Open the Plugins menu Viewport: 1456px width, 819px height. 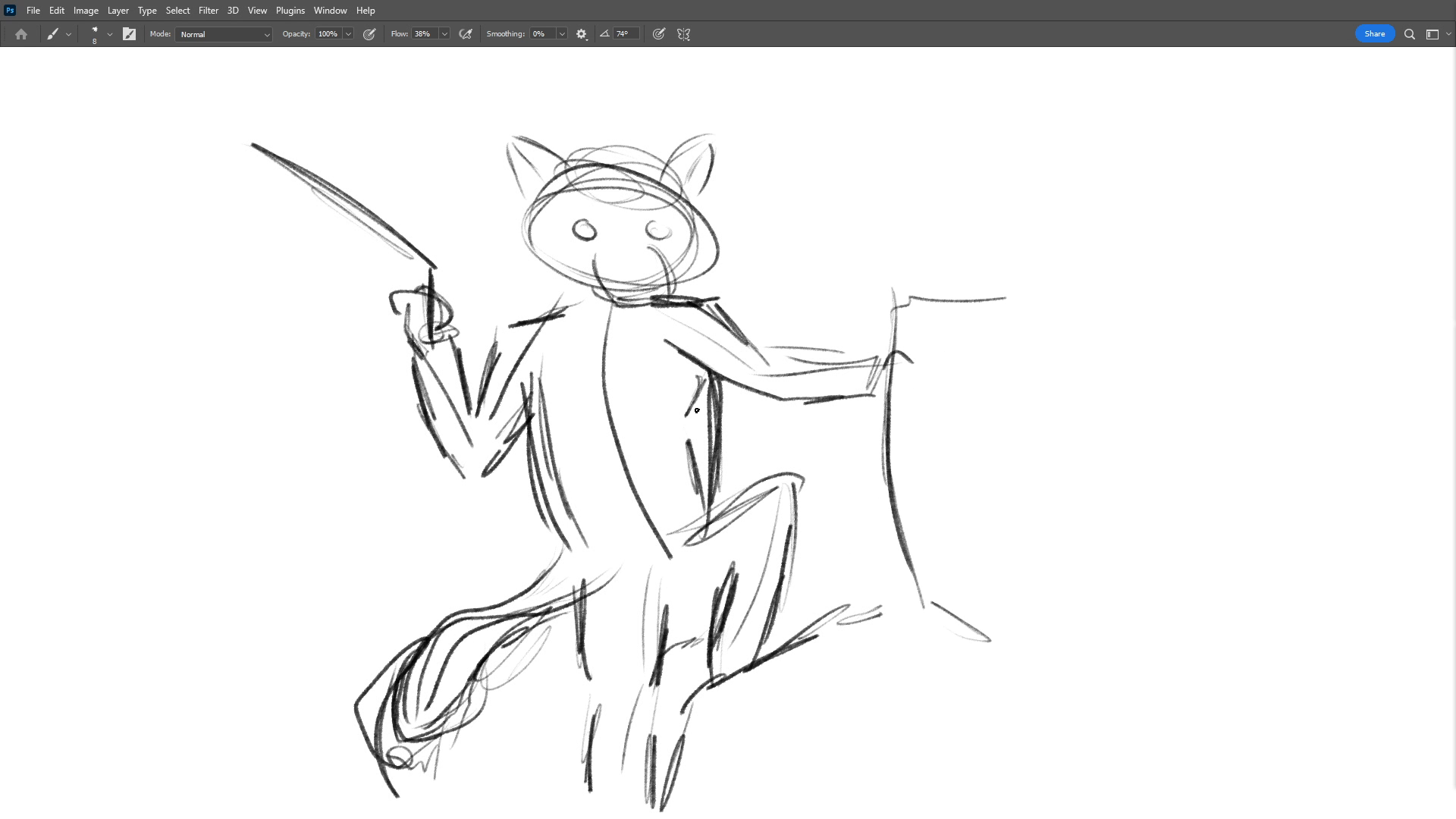point(290,11)
